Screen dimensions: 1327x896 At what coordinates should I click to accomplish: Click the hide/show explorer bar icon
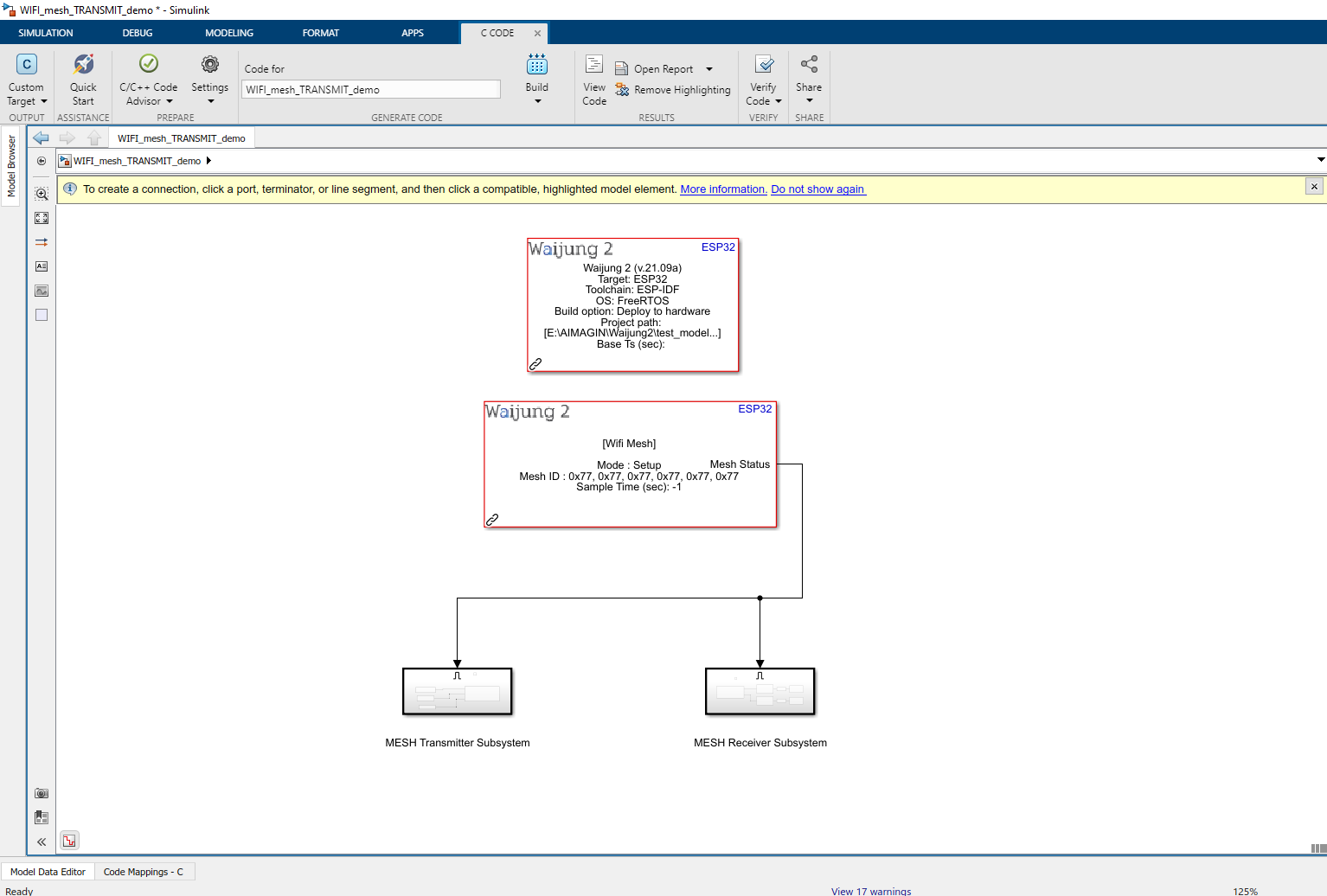click(x=42, y=161)
